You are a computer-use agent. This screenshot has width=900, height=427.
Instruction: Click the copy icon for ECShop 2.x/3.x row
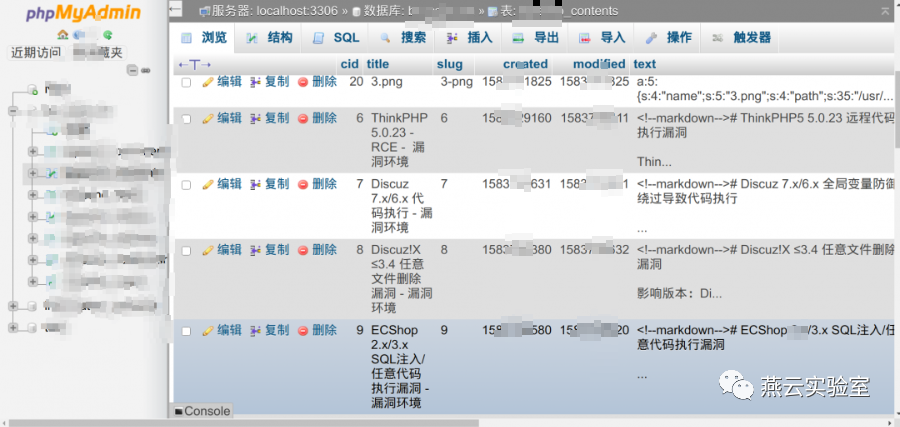(x=255, y=331)
